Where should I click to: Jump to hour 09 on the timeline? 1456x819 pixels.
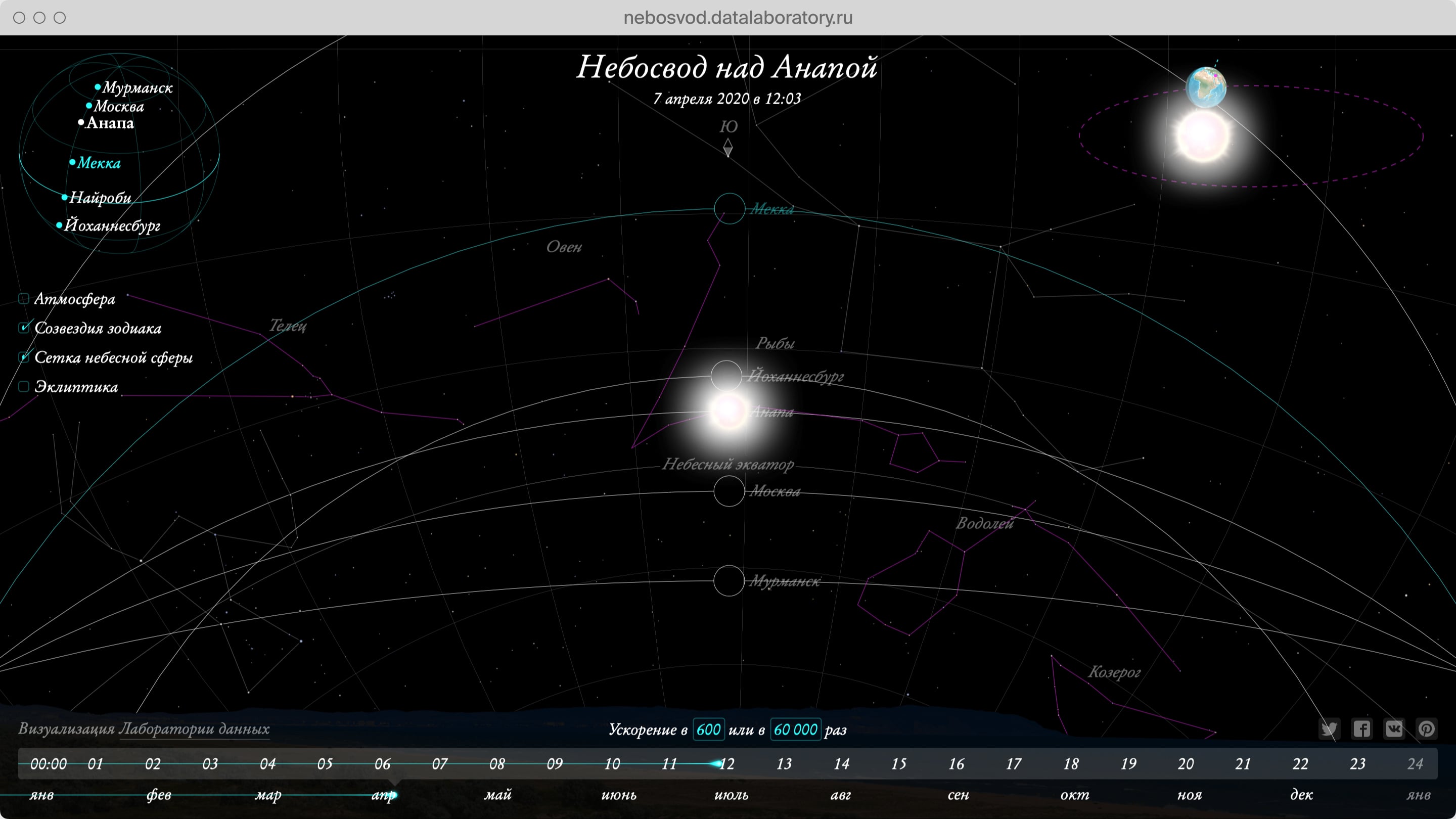pos(555,764)
